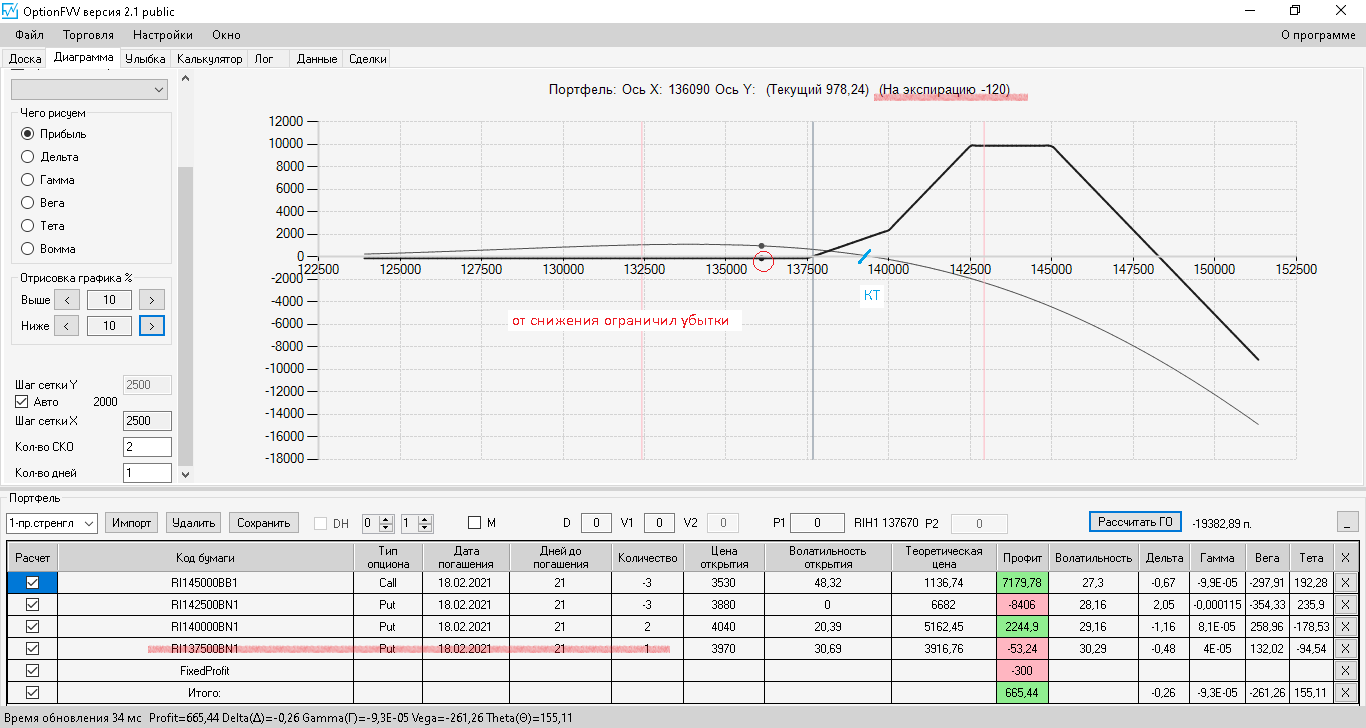This screenshot has width=1366, height=728.
Task: Increment the first DH spinner value
Action: [387, 519]
